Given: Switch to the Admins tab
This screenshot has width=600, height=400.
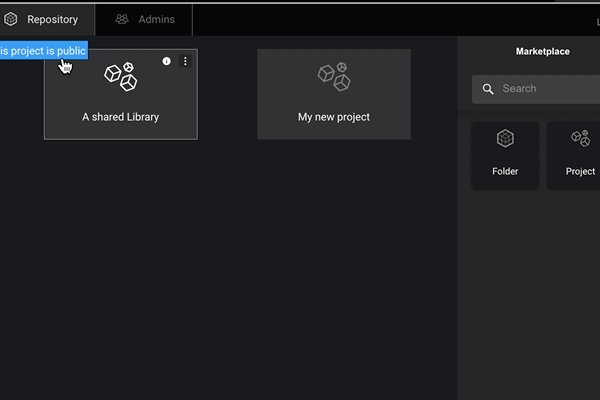Looking at the screenshot, I should 155,19.
